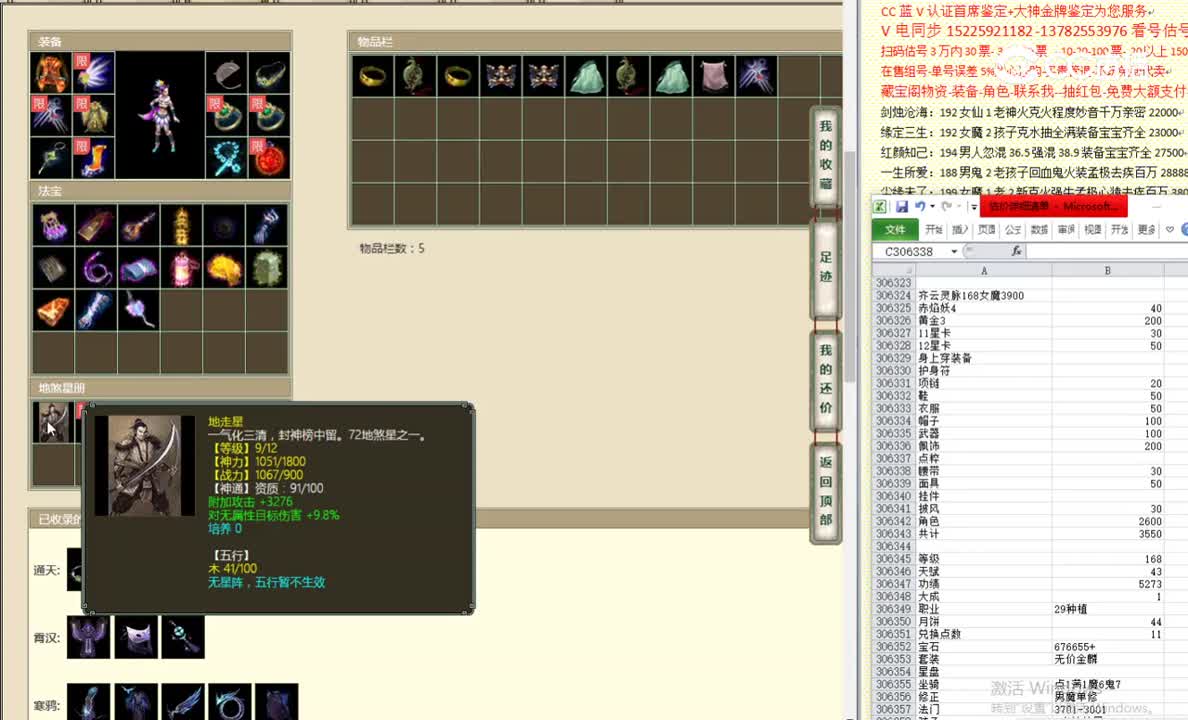Select the purple bell treasure icon
The height and width of the screenshot is (720, 1188).
[53, 224]
